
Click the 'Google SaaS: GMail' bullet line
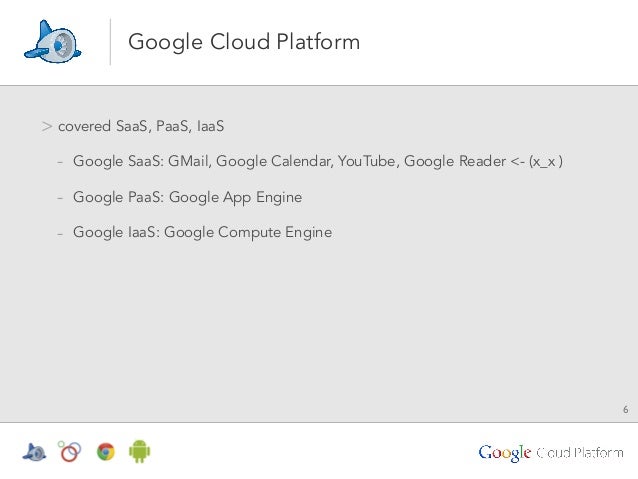141,162
